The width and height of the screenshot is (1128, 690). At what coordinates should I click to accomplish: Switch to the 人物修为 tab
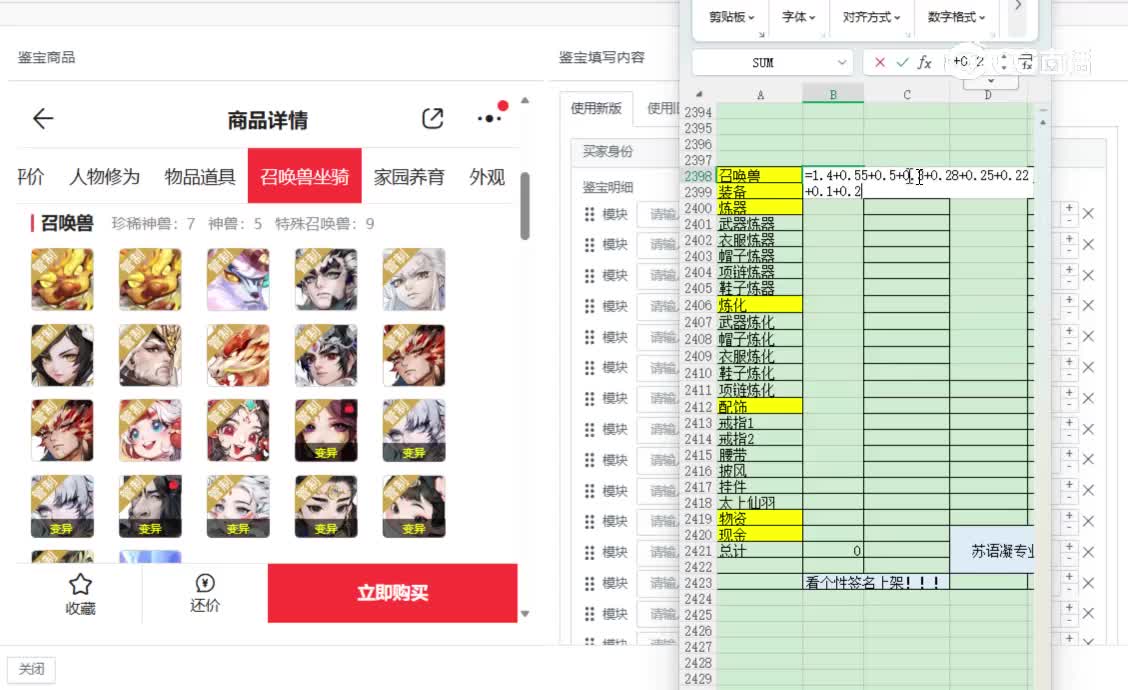tap(104, 177)
